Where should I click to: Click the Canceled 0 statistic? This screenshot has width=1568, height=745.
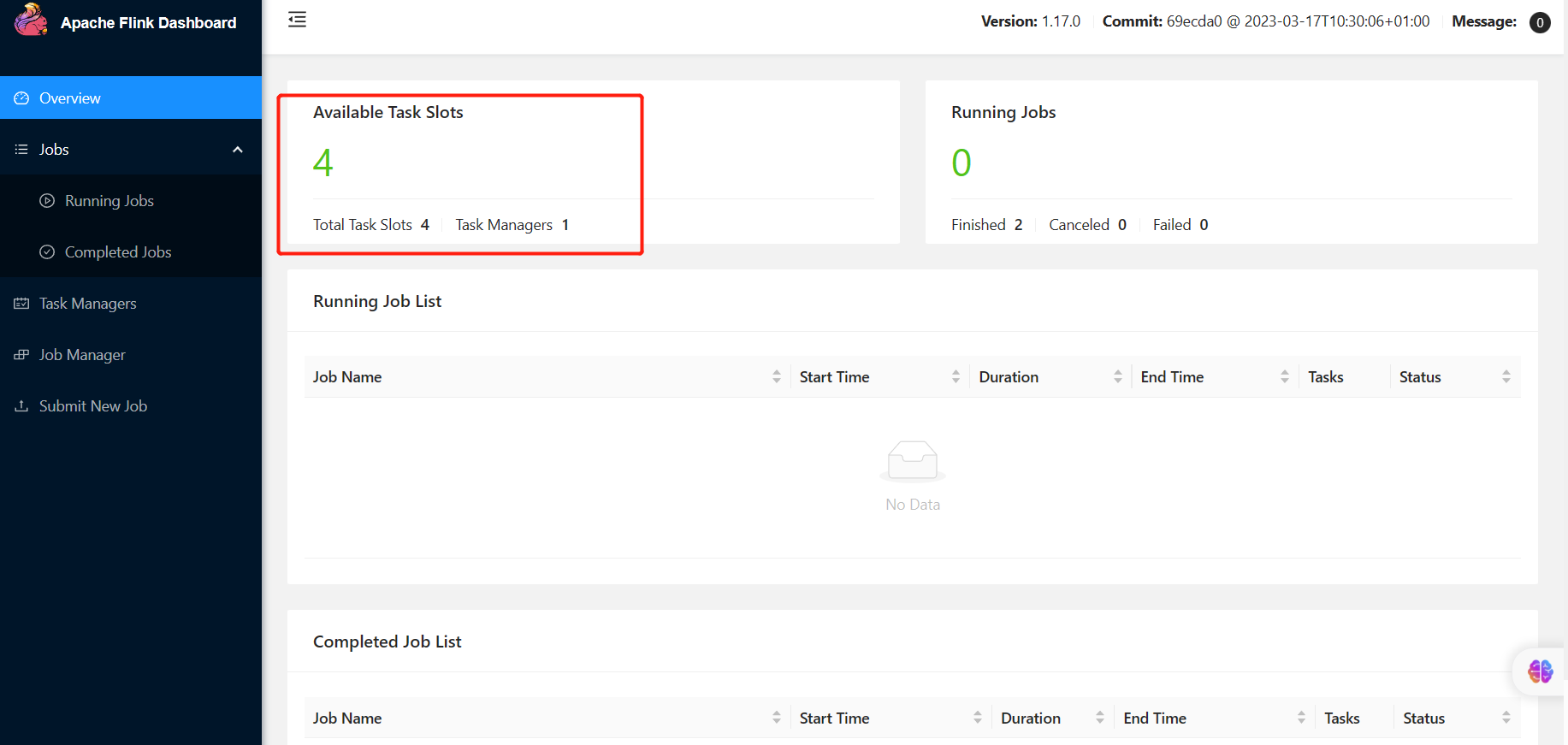pyautogui.click(x=1088, y=225)
